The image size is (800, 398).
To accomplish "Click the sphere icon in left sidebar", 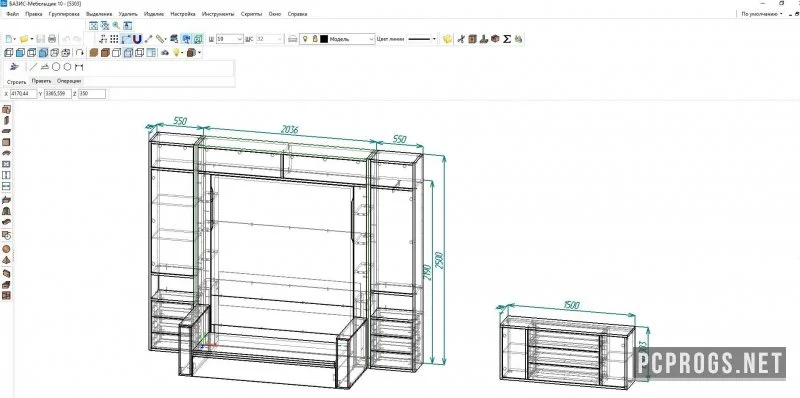I will 7,248.
